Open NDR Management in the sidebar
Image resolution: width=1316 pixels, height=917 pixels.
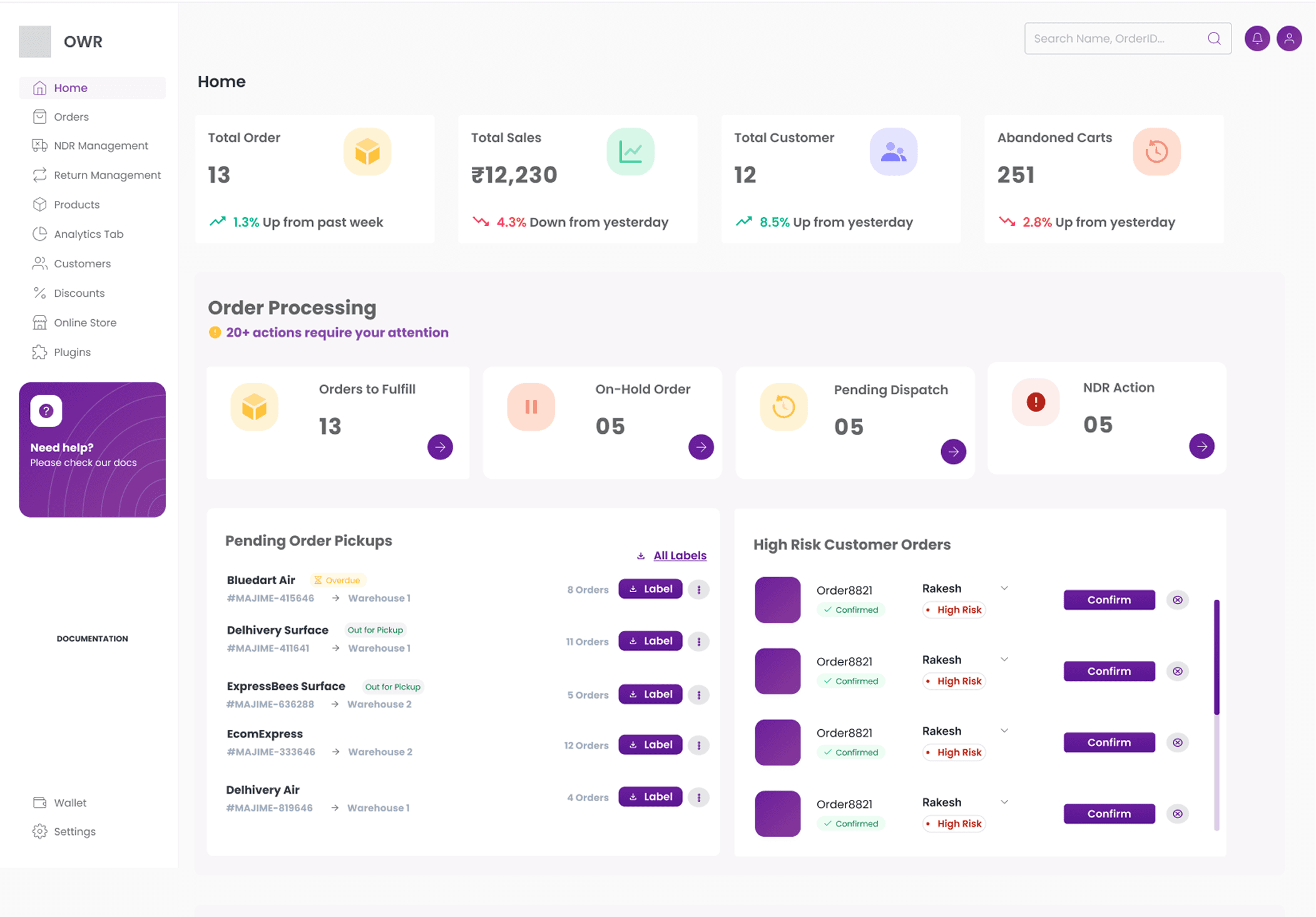tap(100, 146)
